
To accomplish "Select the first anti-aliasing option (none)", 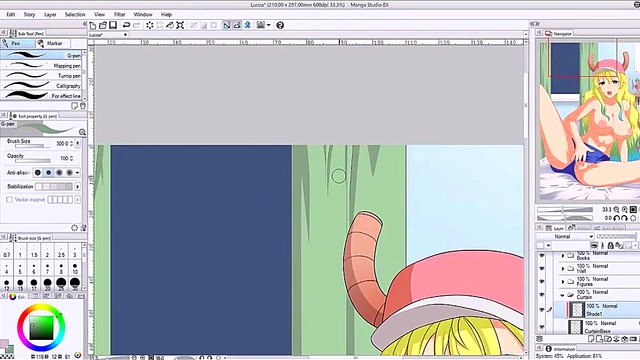I will click(38, 173).
